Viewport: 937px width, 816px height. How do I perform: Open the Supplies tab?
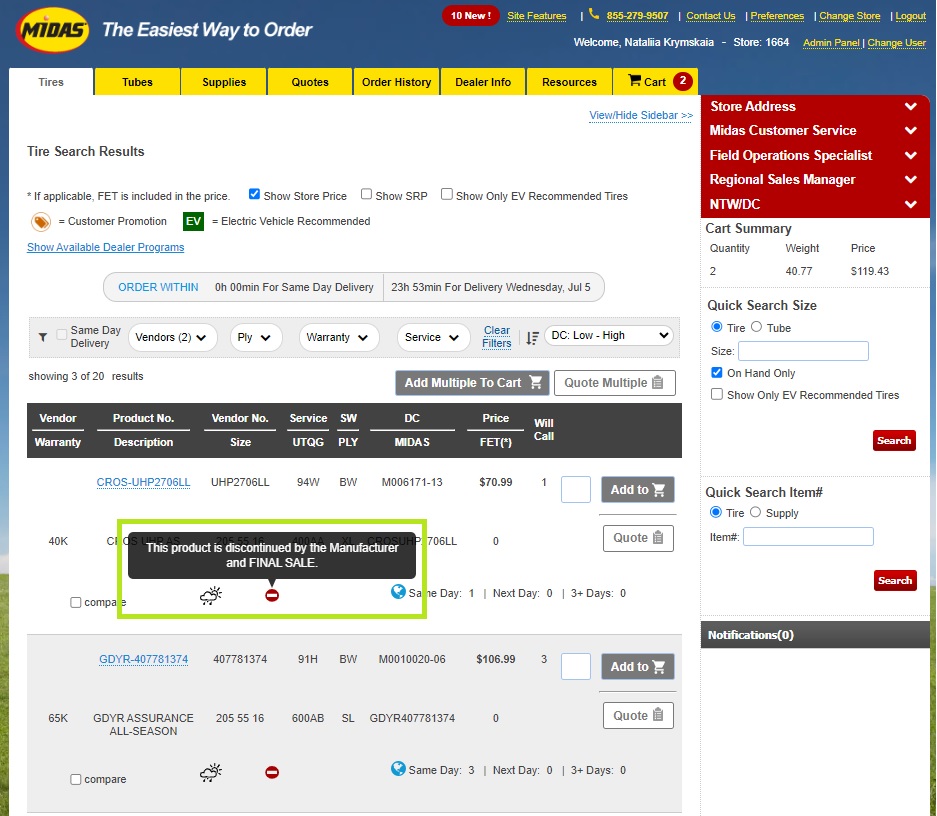(x=224, y=82)
